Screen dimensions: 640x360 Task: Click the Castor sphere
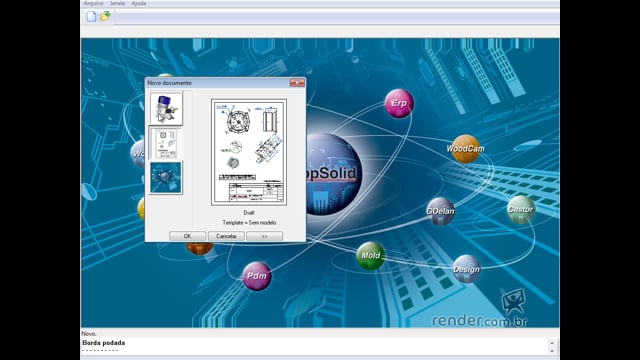click(521, 209)
